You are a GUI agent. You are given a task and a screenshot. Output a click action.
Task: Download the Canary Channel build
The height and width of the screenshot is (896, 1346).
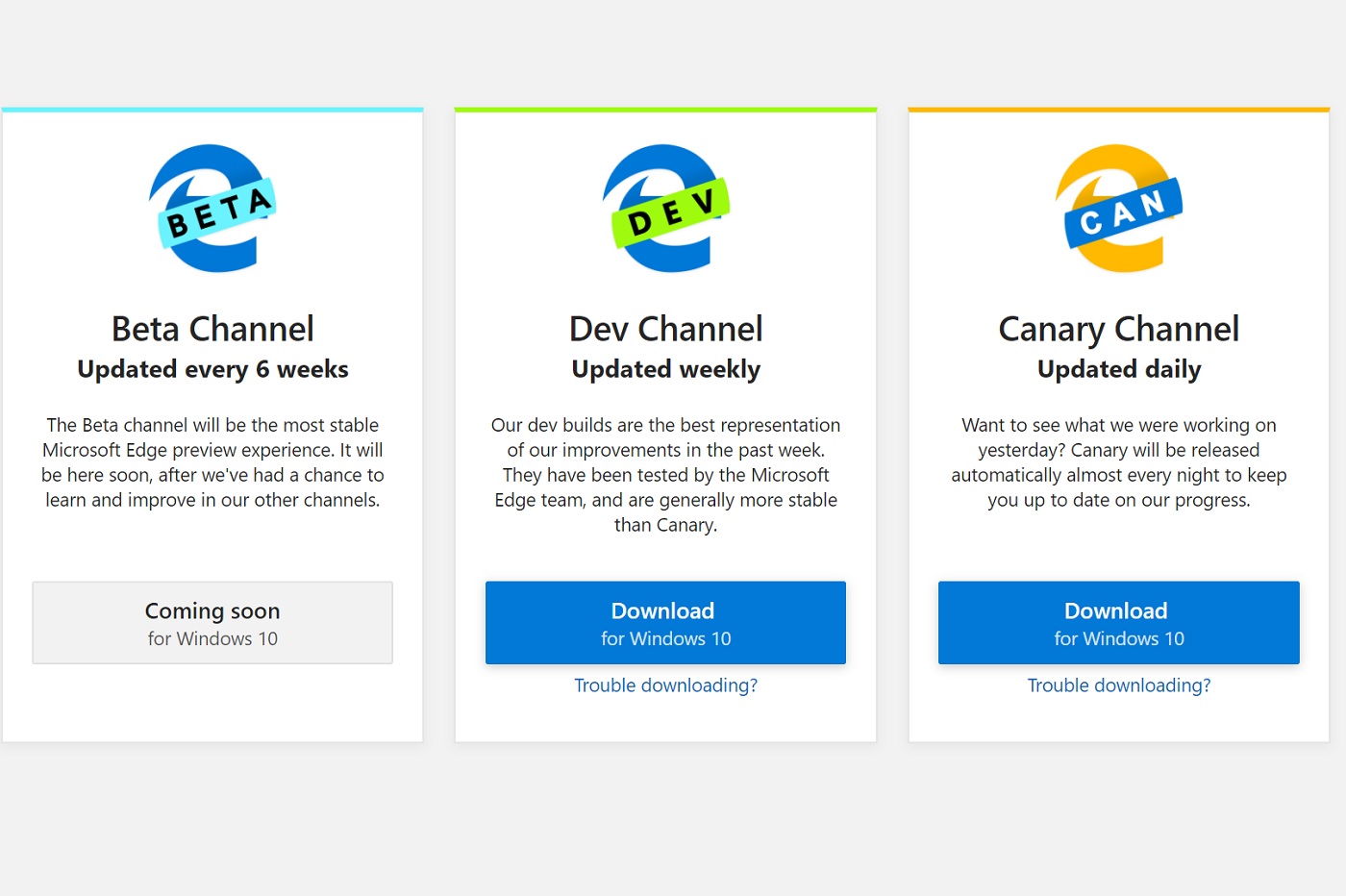click(1119, 623)
